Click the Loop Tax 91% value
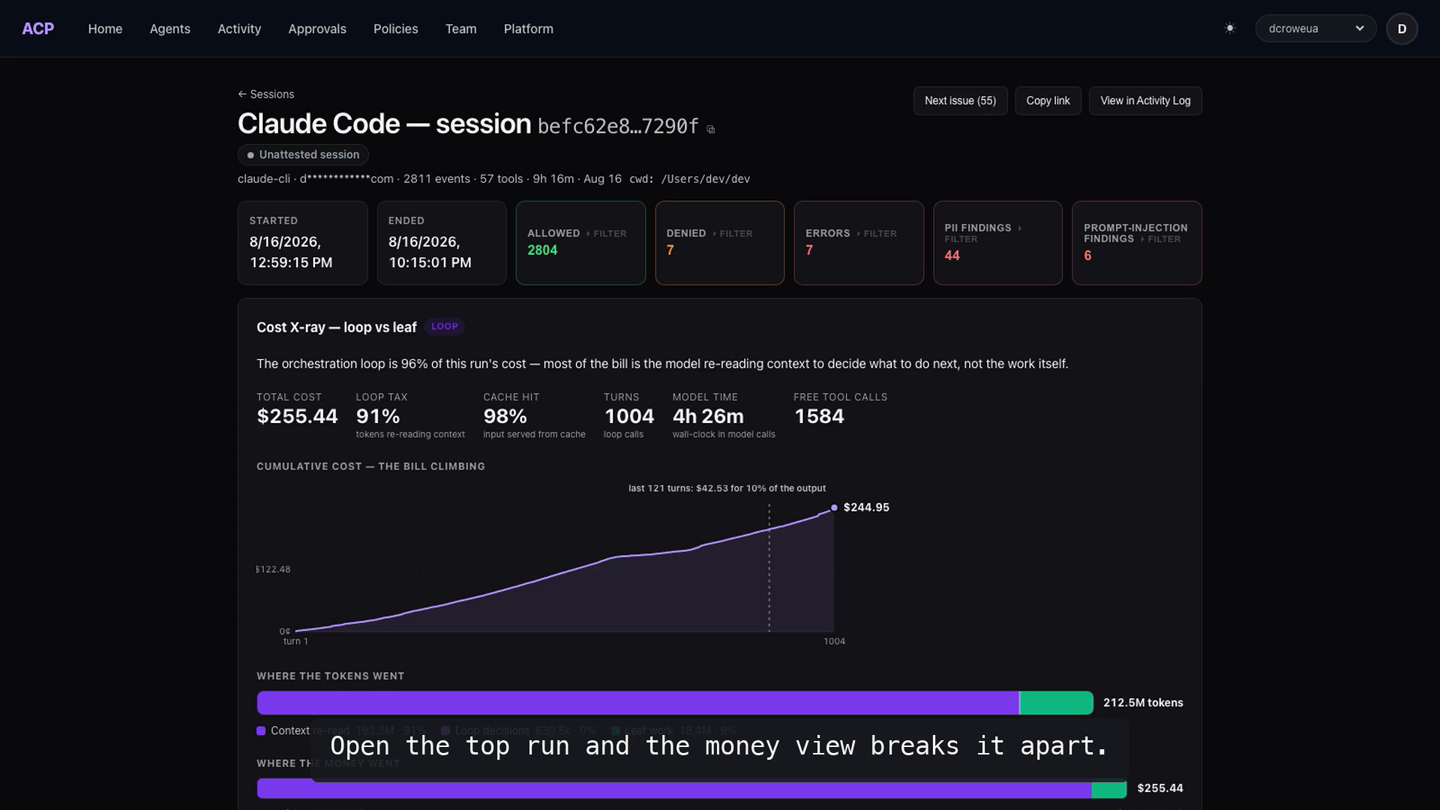Screen dimensions: 1440x810 coord(378,416)
